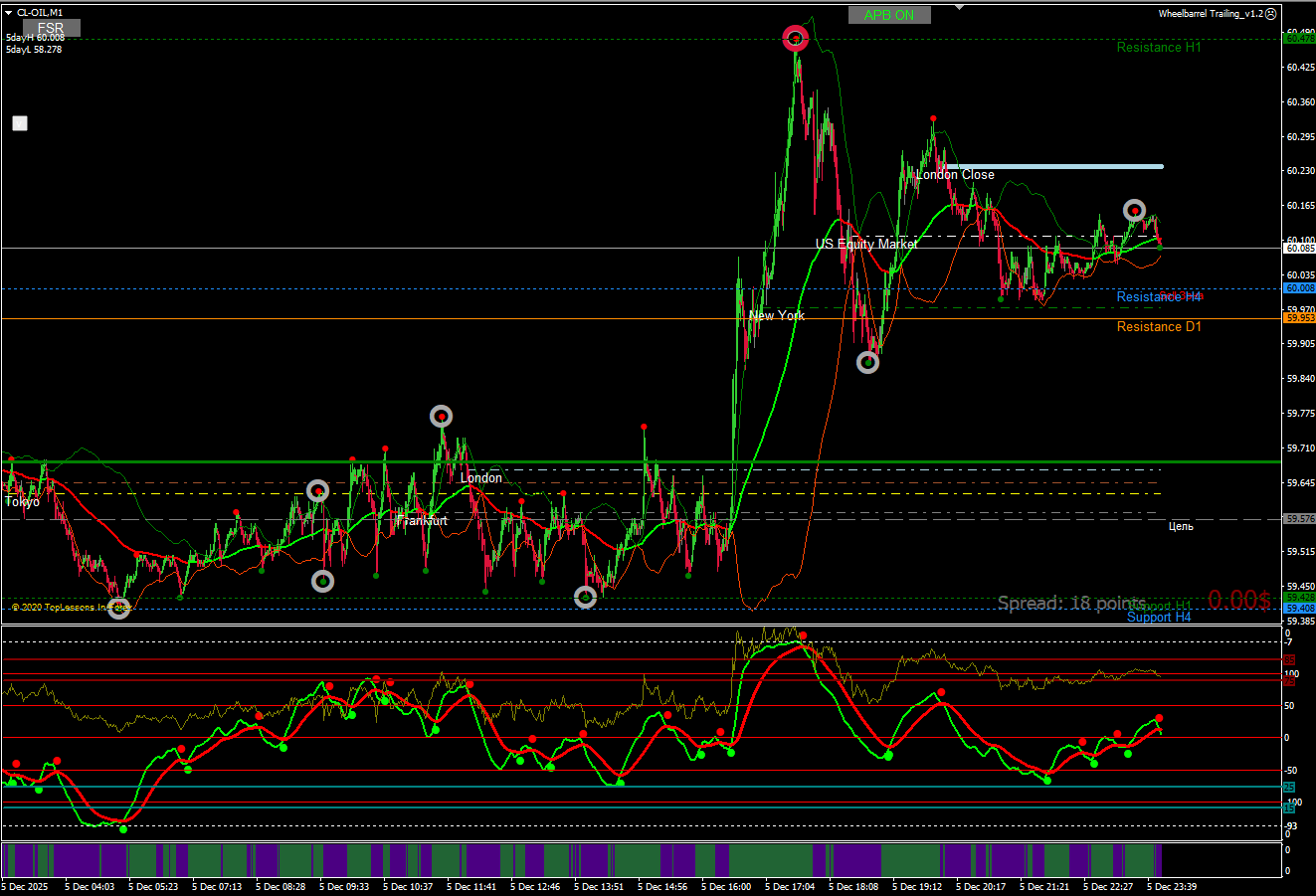Select the US Equity Market label
The height and width of the screenshot is (896, 1316).
(x=866, y=244)
